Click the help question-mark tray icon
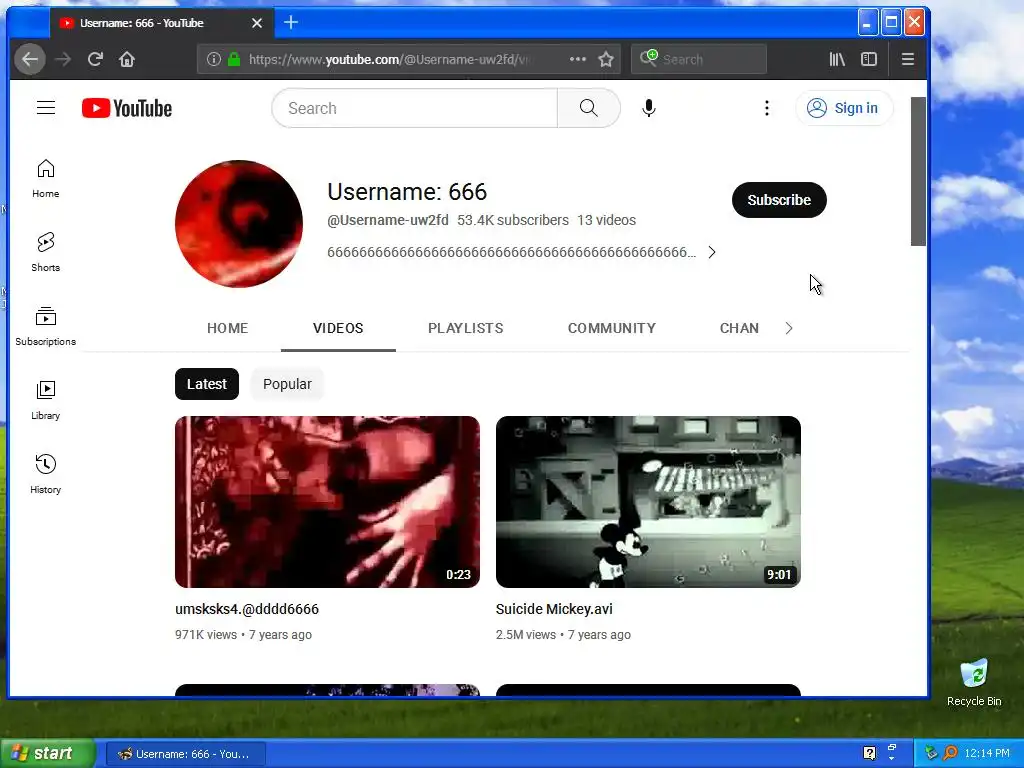Viewport: 1024px width, 768px height. coord(869,754)
